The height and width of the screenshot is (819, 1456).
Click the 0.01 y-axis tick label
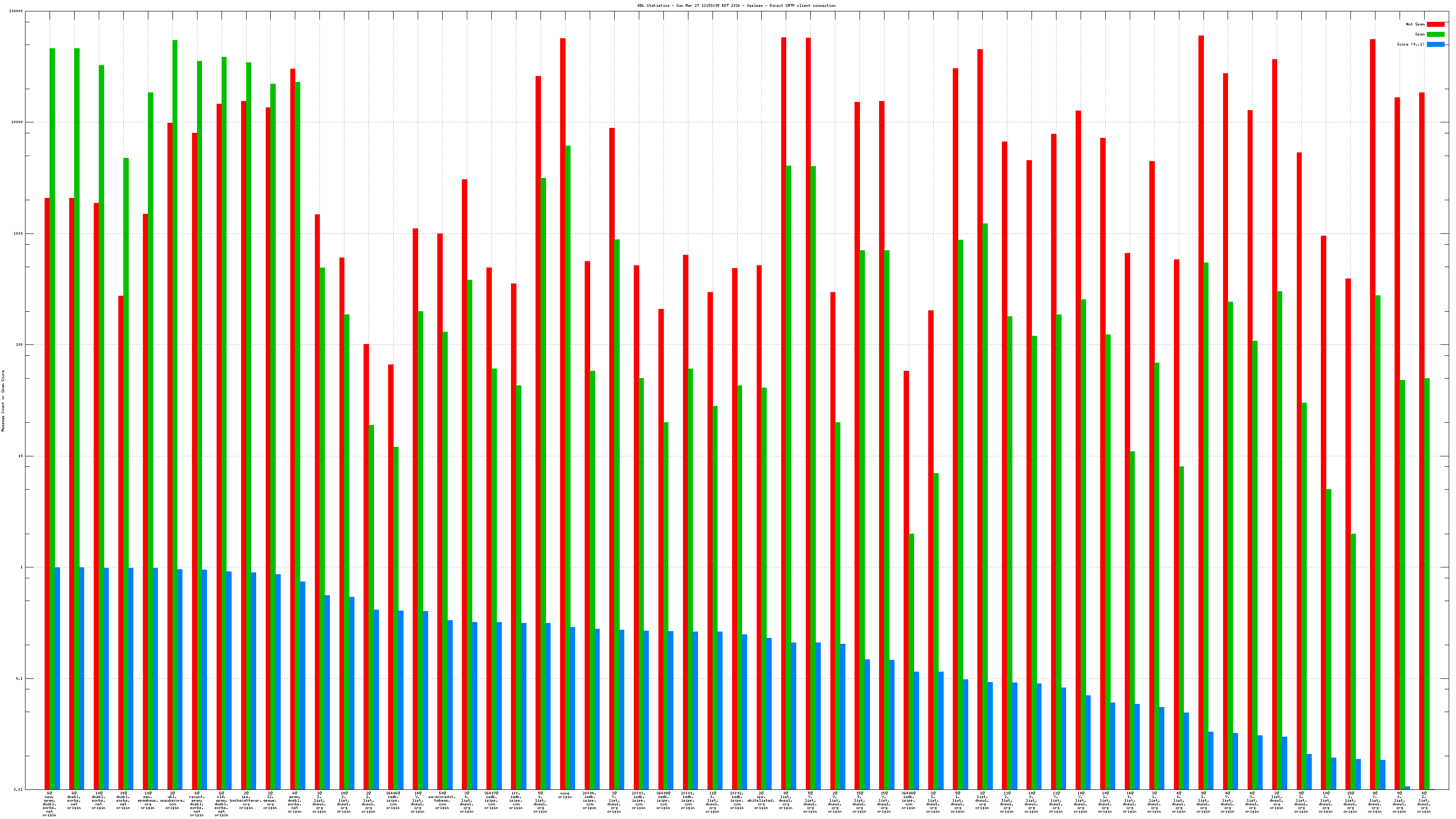[x=19, y=789]
